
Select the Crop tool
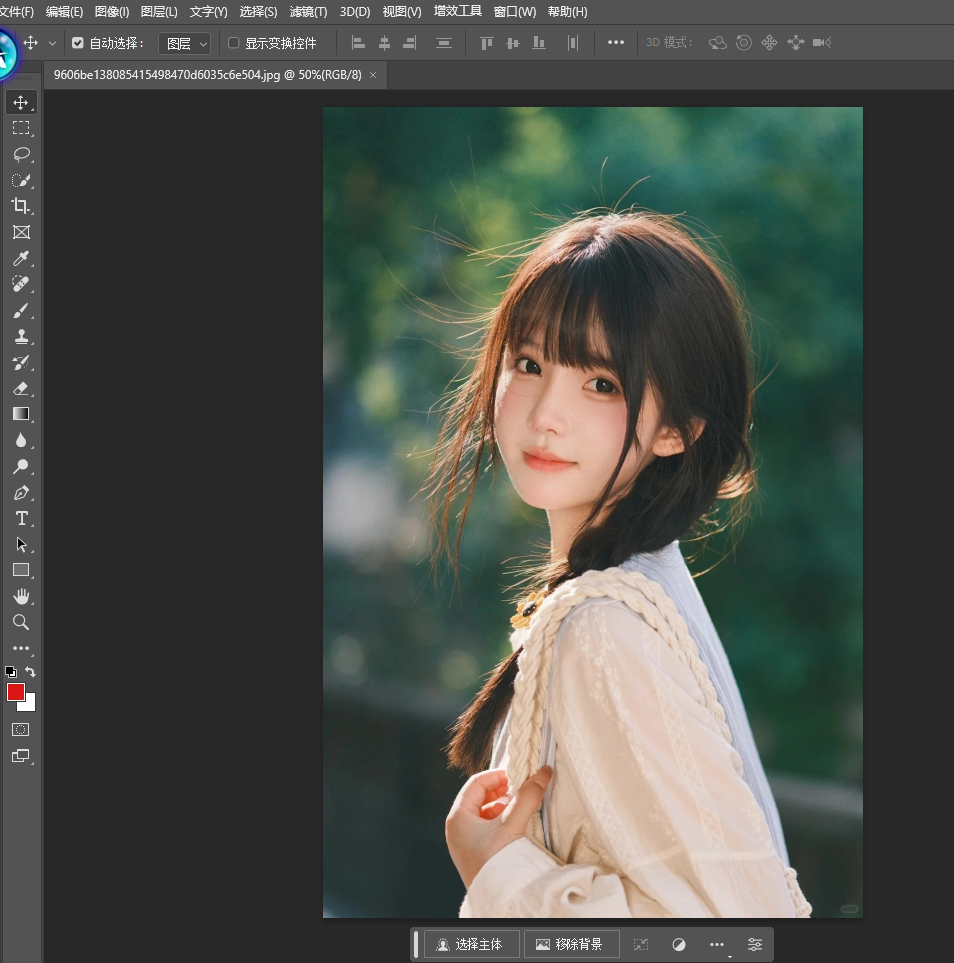(x=21, y=206)
